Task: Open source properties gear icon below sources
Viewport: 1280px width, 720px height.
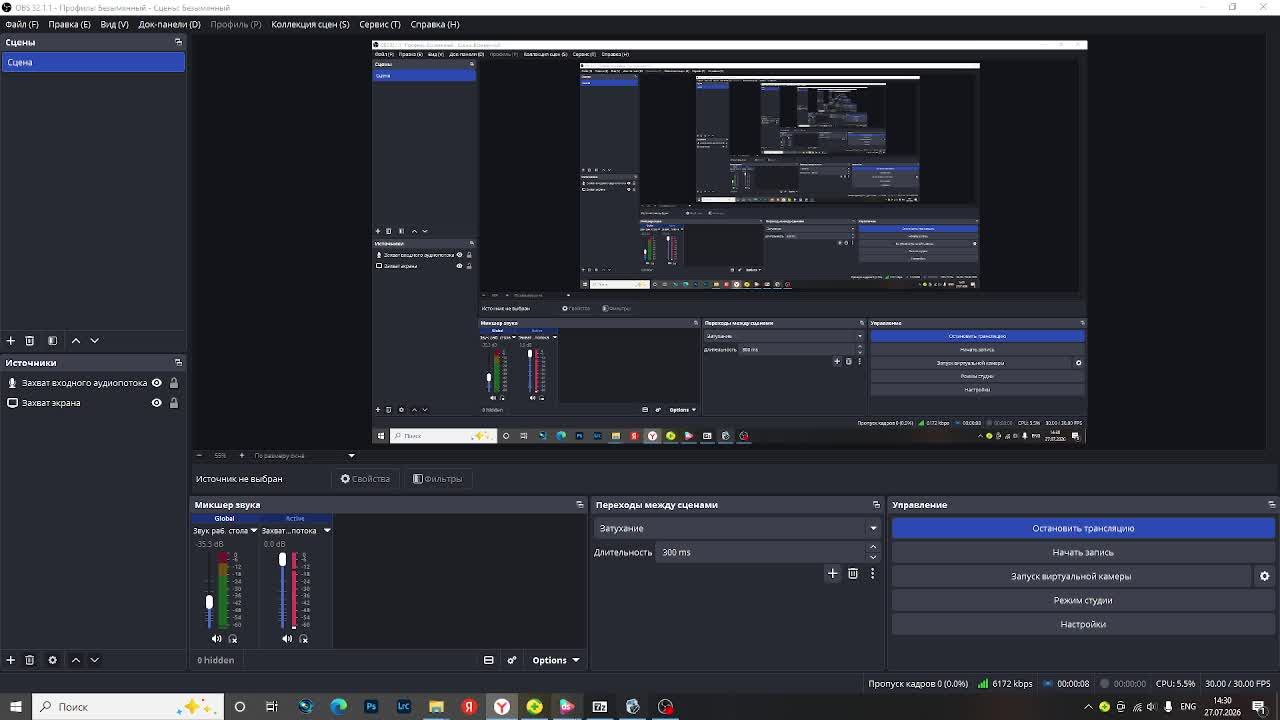Action: 52,660
